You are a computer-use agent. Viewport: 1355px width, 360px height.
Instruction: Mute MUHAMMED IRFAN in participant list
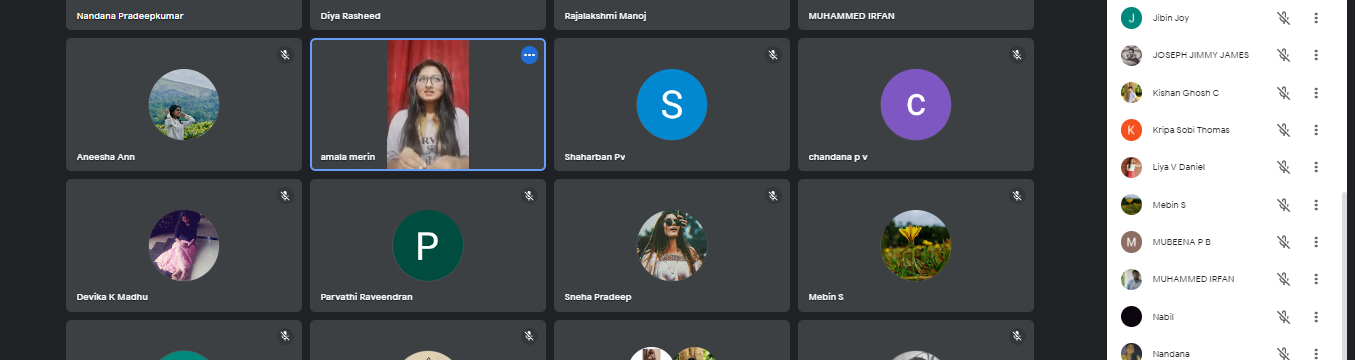(1283, 279)
